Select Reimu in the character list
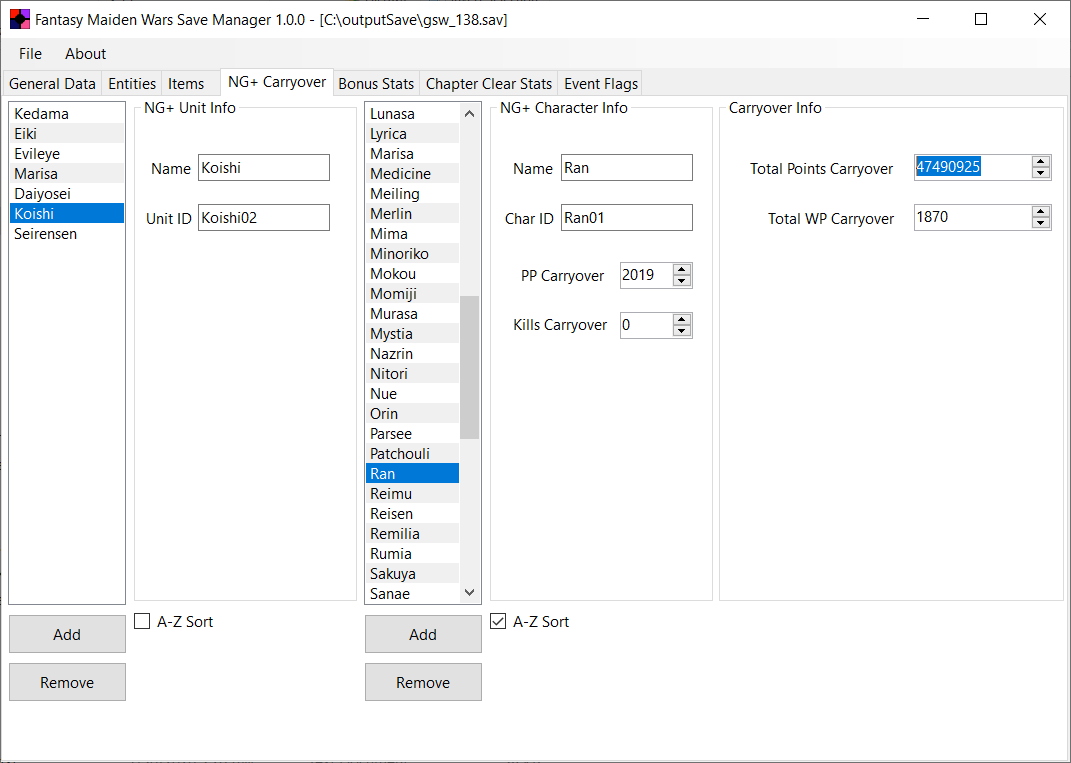 tap(413, 493)
